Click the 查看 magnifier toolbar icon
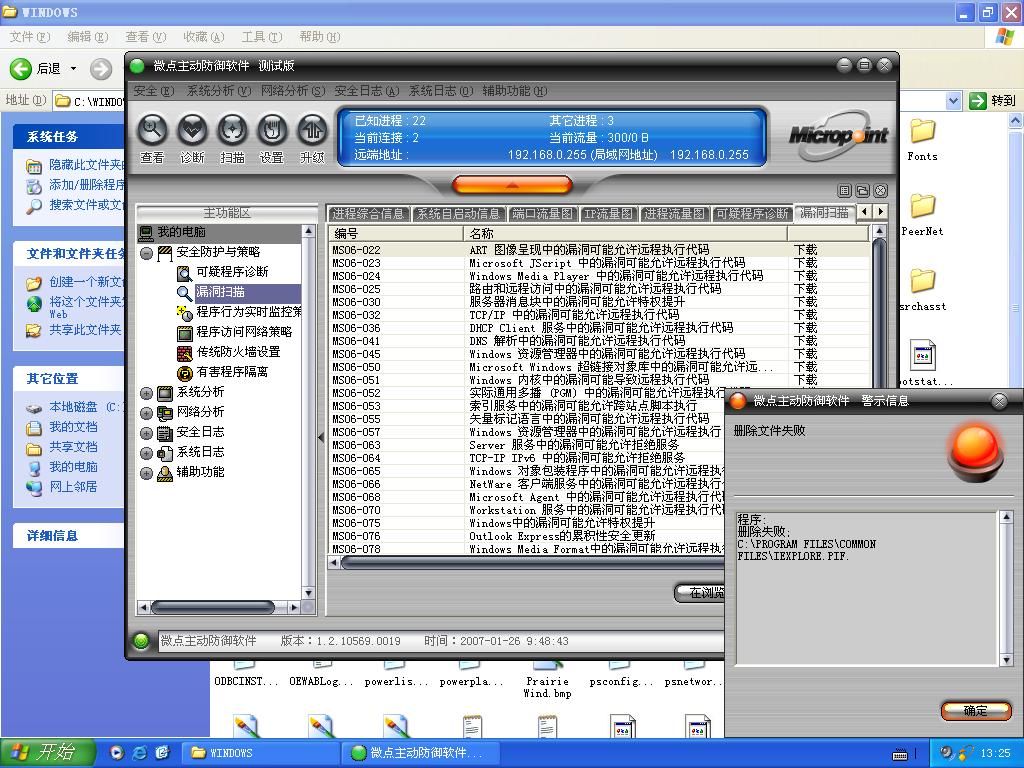1024x768 pixels. click(152, 130)
